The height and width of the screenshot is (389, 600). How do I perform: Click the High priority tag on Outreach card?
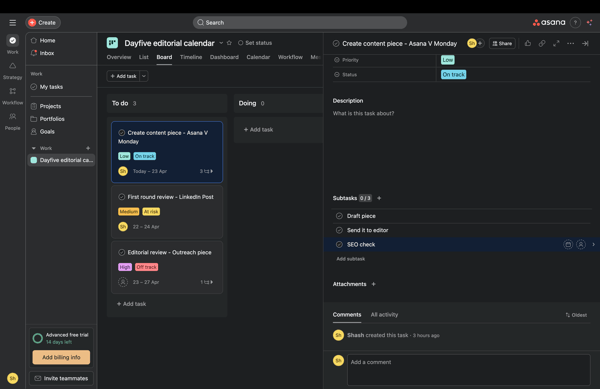(x=125, y=267)
